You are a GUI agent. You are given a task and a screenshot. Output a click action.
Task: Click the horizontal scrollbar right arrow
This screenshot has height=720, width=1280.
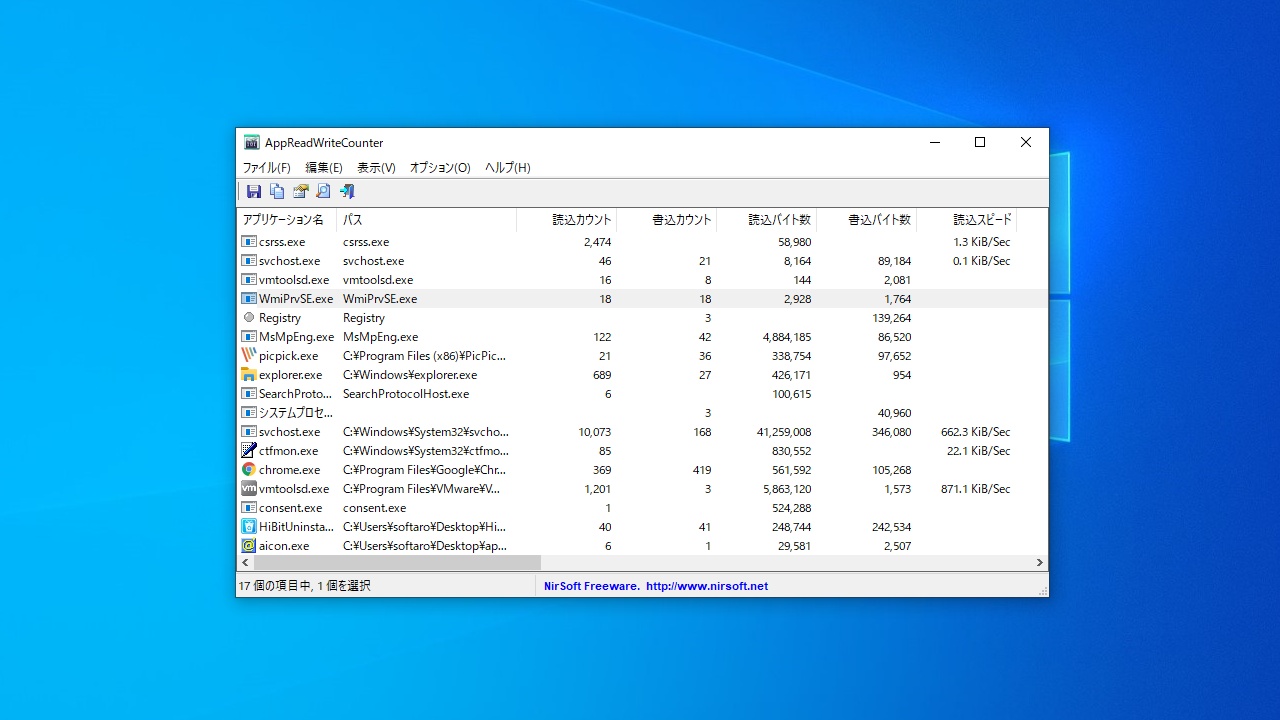pyautogui.click(x=1040, y=563)
